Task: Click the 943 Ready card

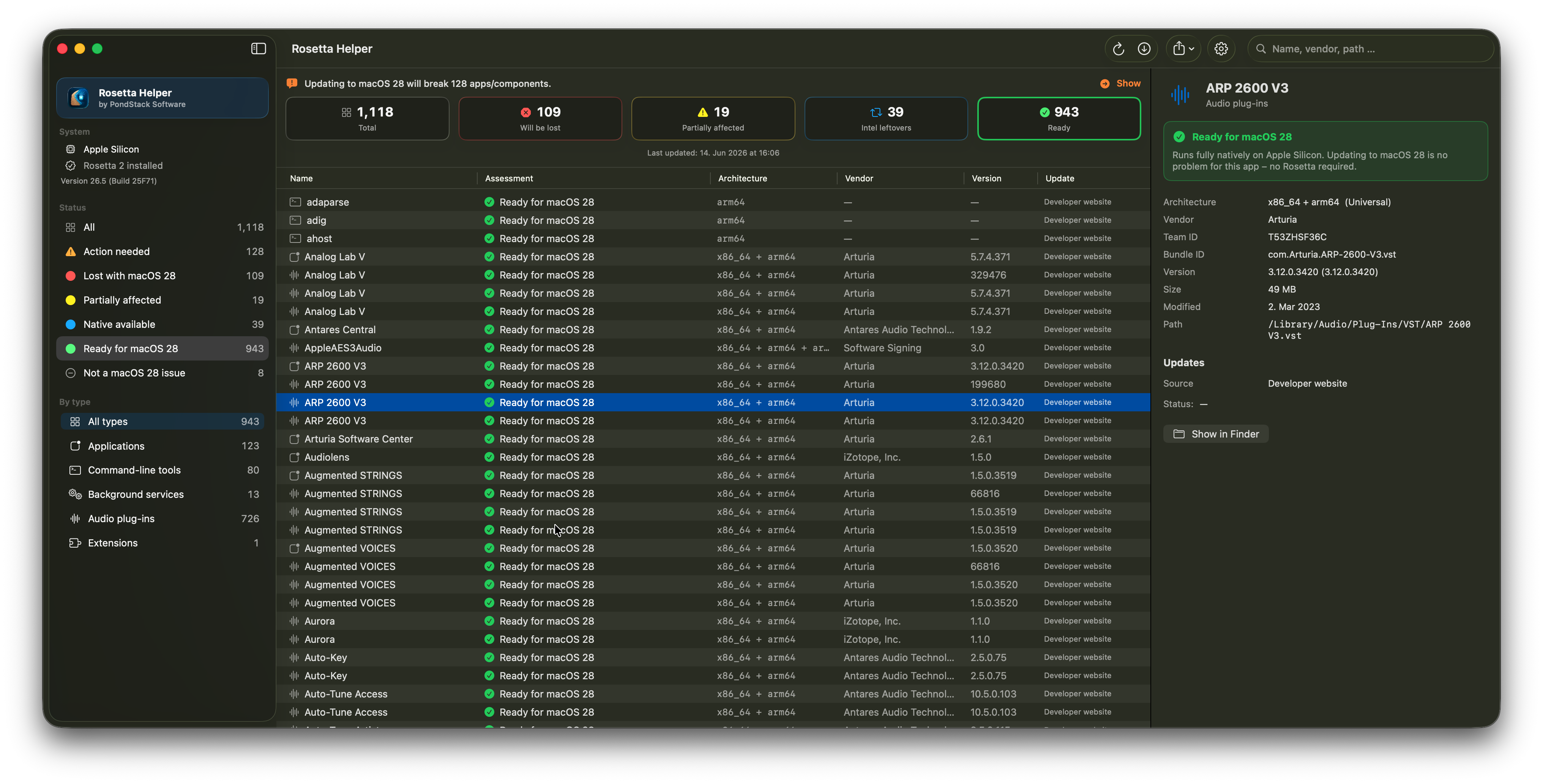Action: coord(1059,118)
